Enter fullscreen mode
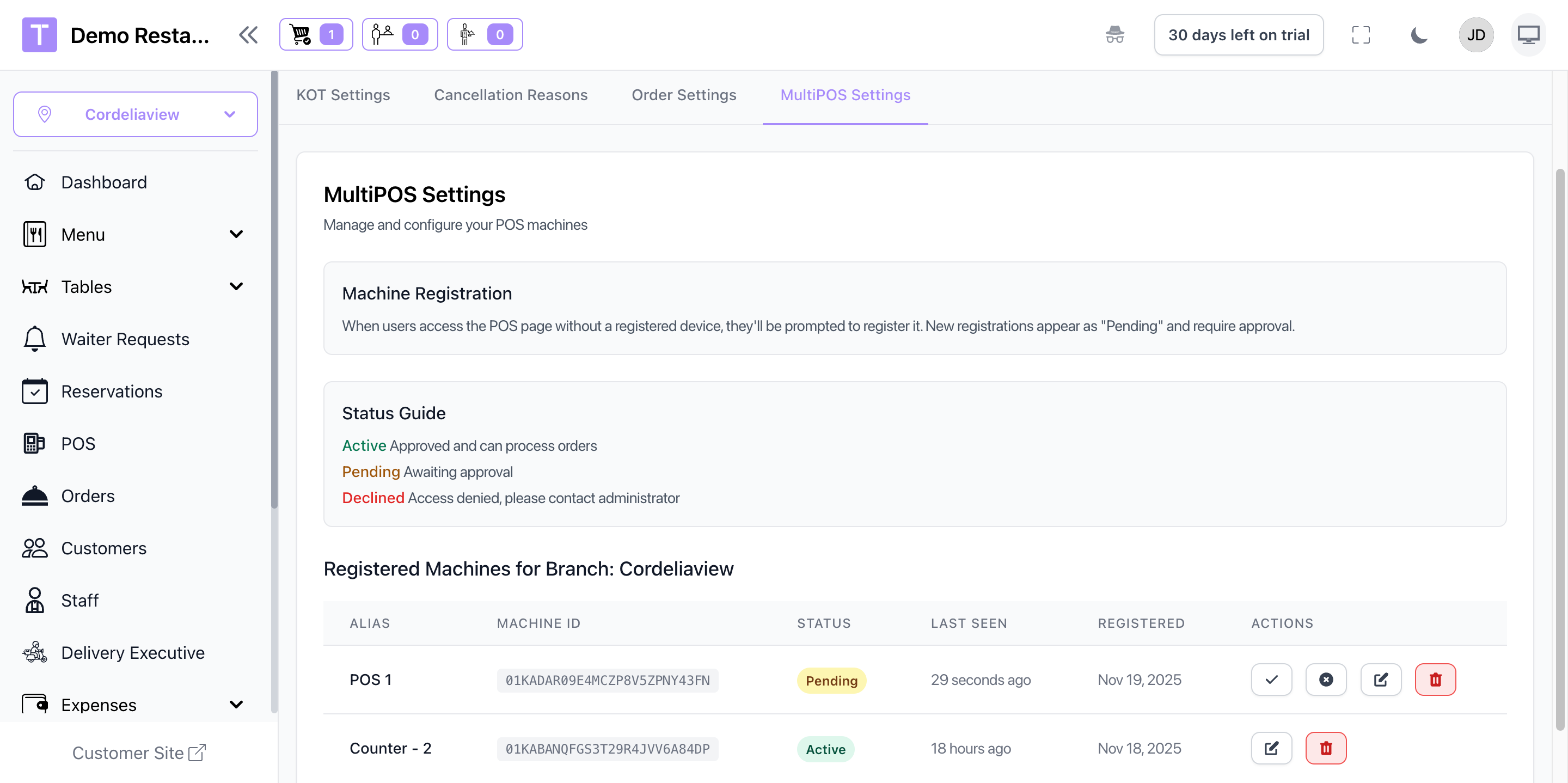 (1361, 35)
